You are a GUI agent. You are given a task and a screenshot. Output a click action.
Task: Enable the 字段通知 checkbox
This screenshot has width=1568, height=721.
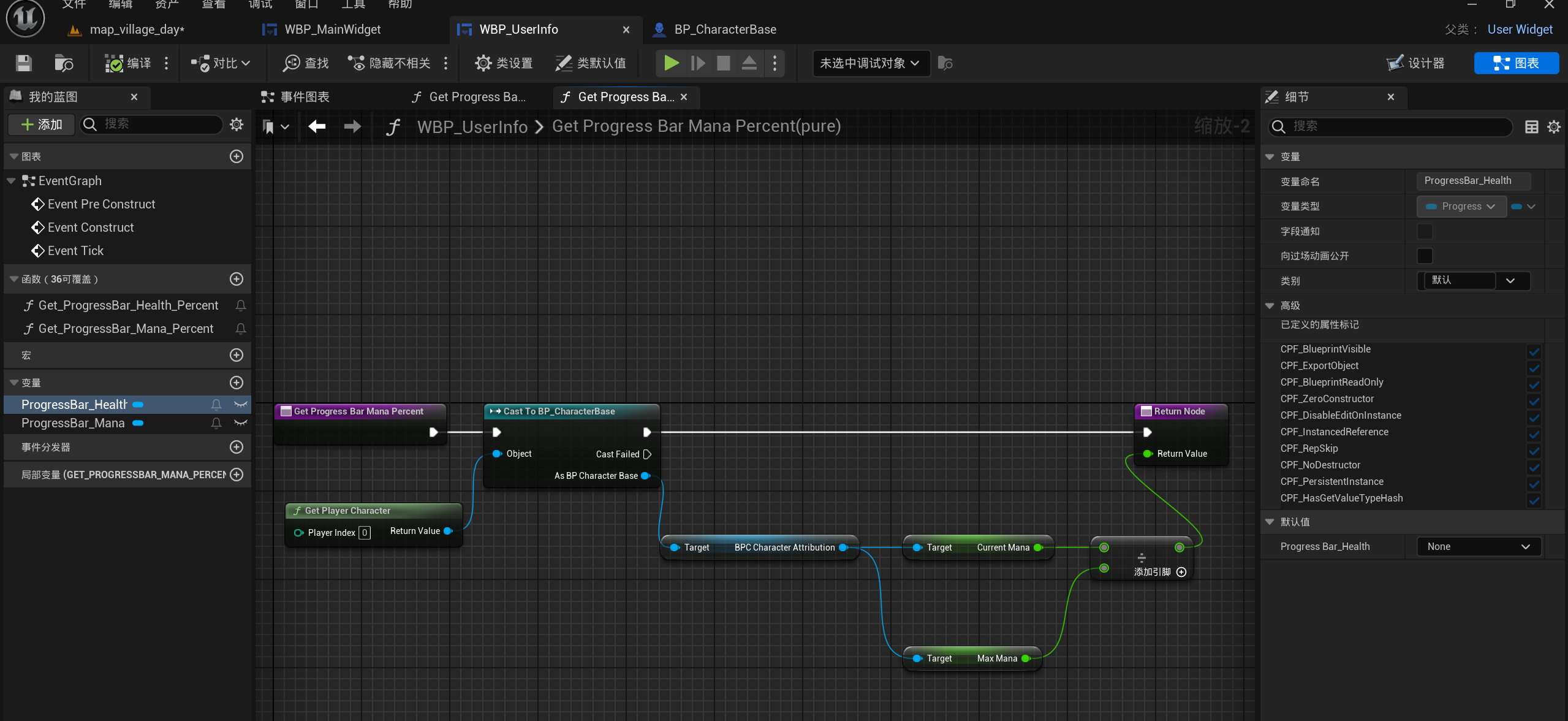click(x=1425, y=231)
